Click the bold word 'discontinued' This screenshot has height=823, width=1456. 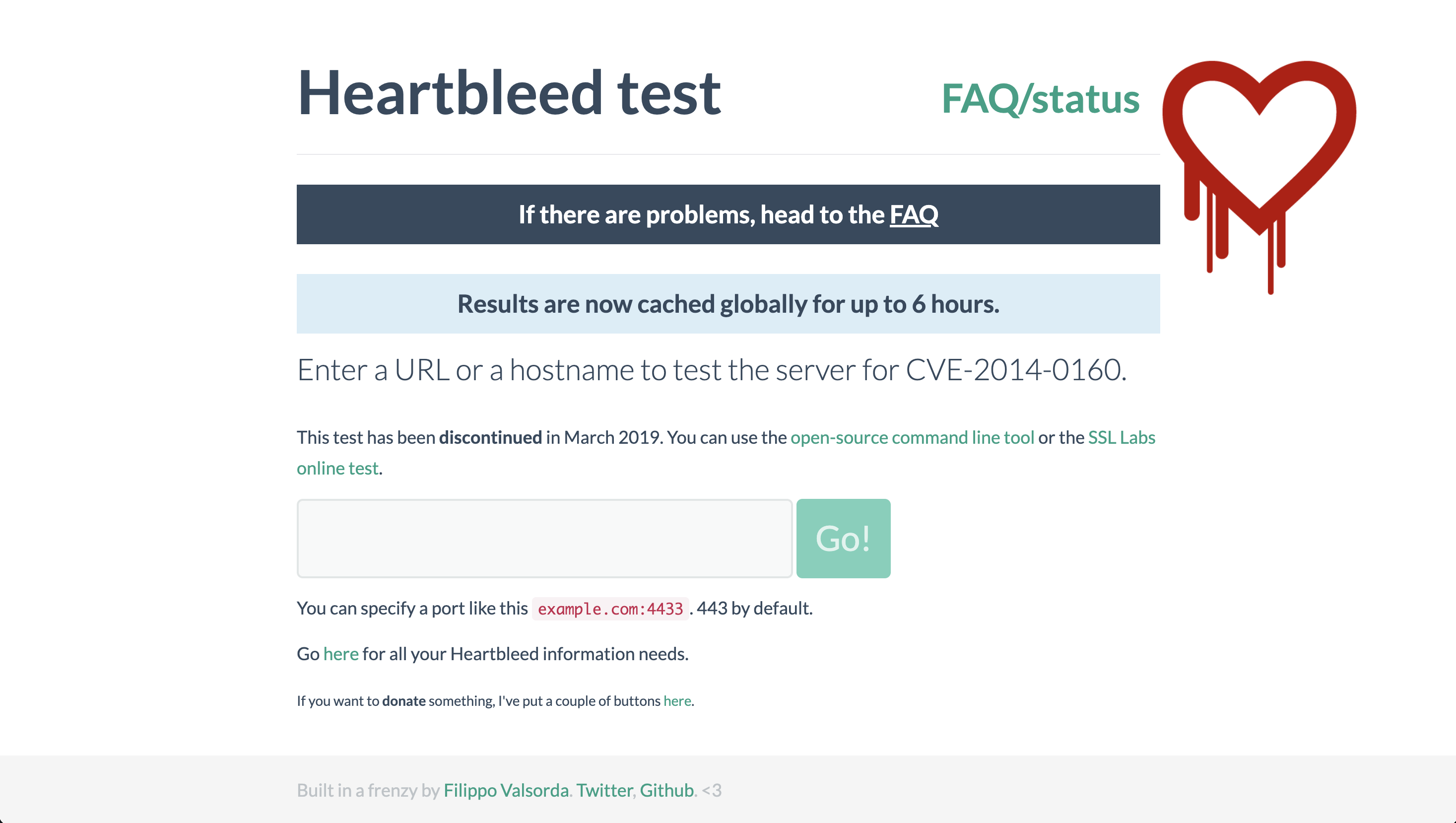(490, 437)
